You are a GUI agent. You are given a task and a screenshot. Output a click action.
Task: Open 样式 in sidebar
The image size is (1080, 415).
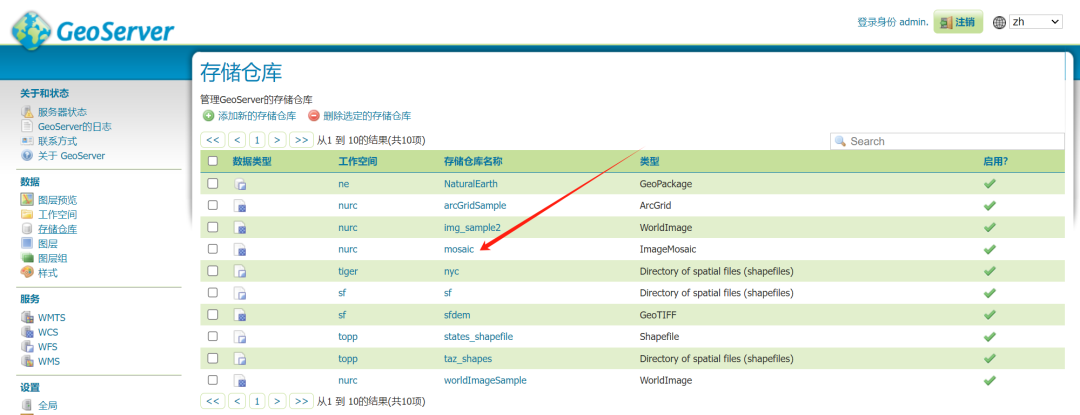(48, 273)
